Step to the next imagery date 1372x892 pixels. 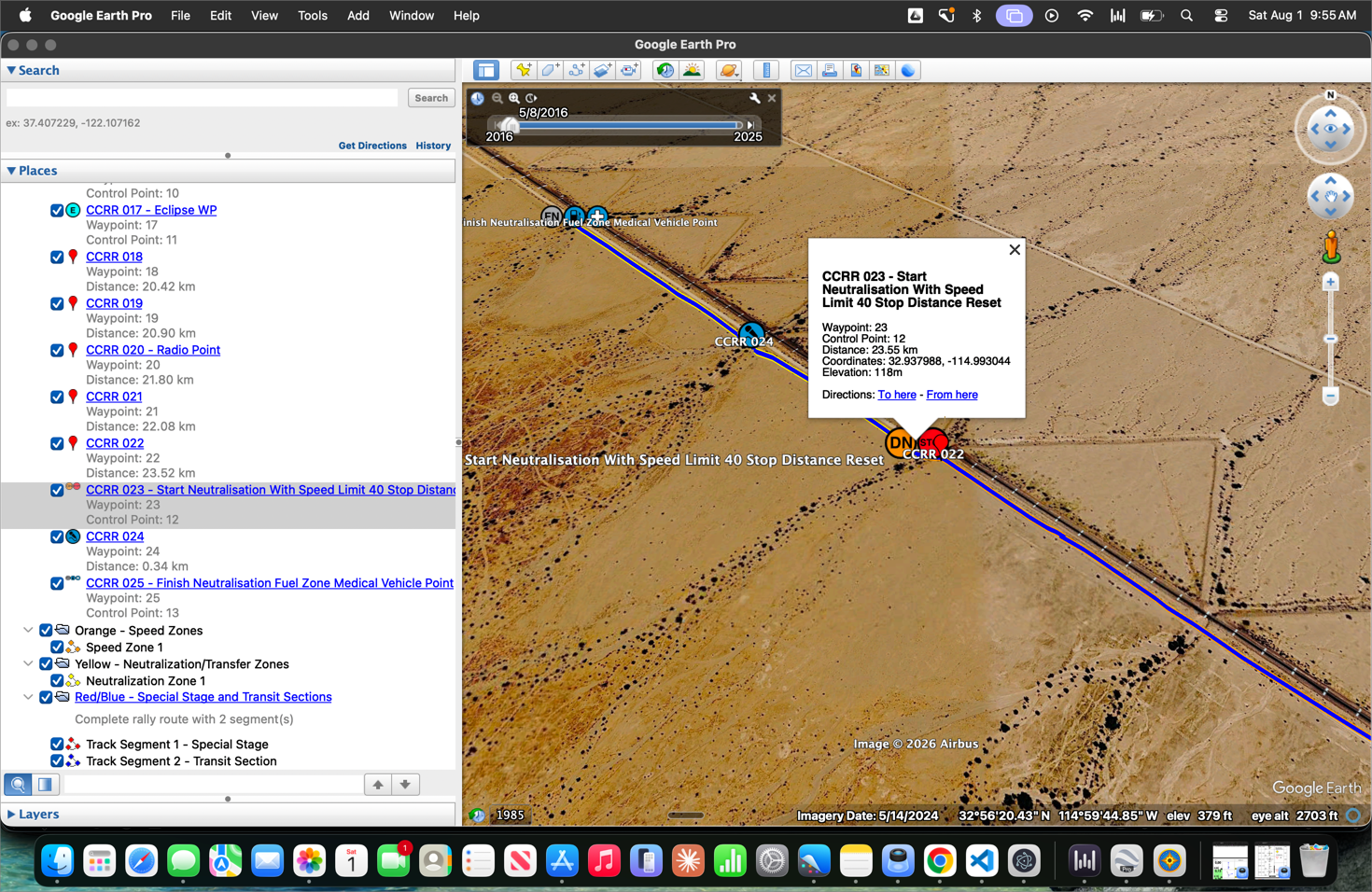750,125
